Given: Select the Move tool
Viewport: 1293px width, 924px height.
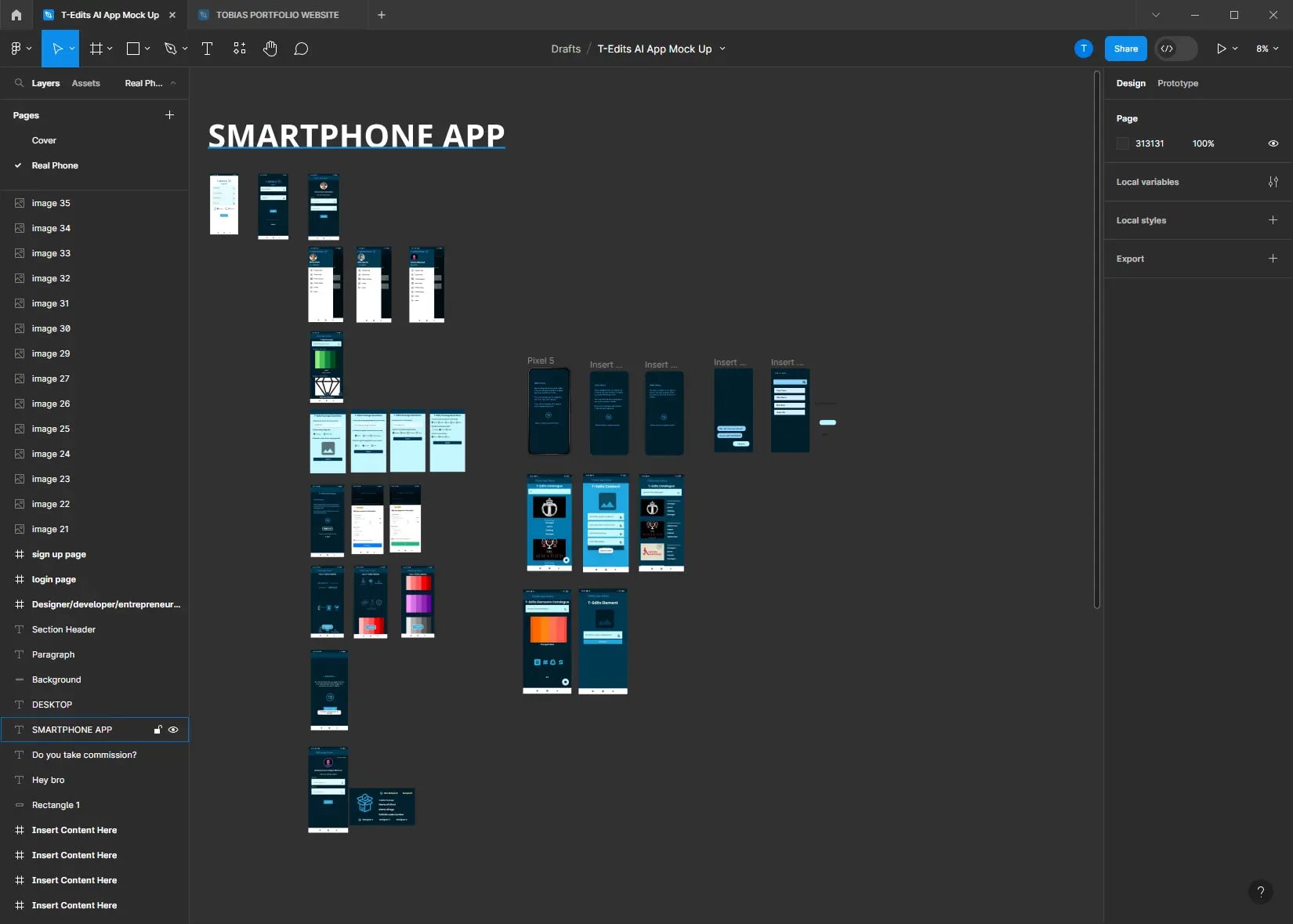Looking at the screenshot, I should click(57, 49).
